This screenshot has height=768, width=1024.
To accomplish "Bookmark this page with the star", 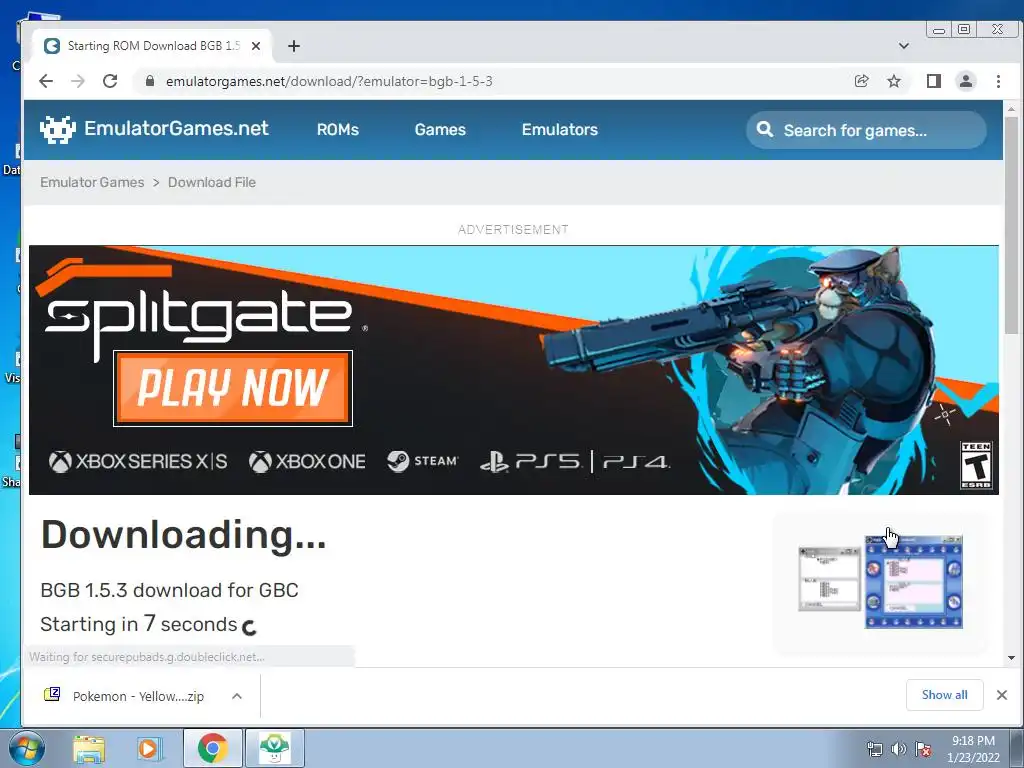I will coord(894,81).
